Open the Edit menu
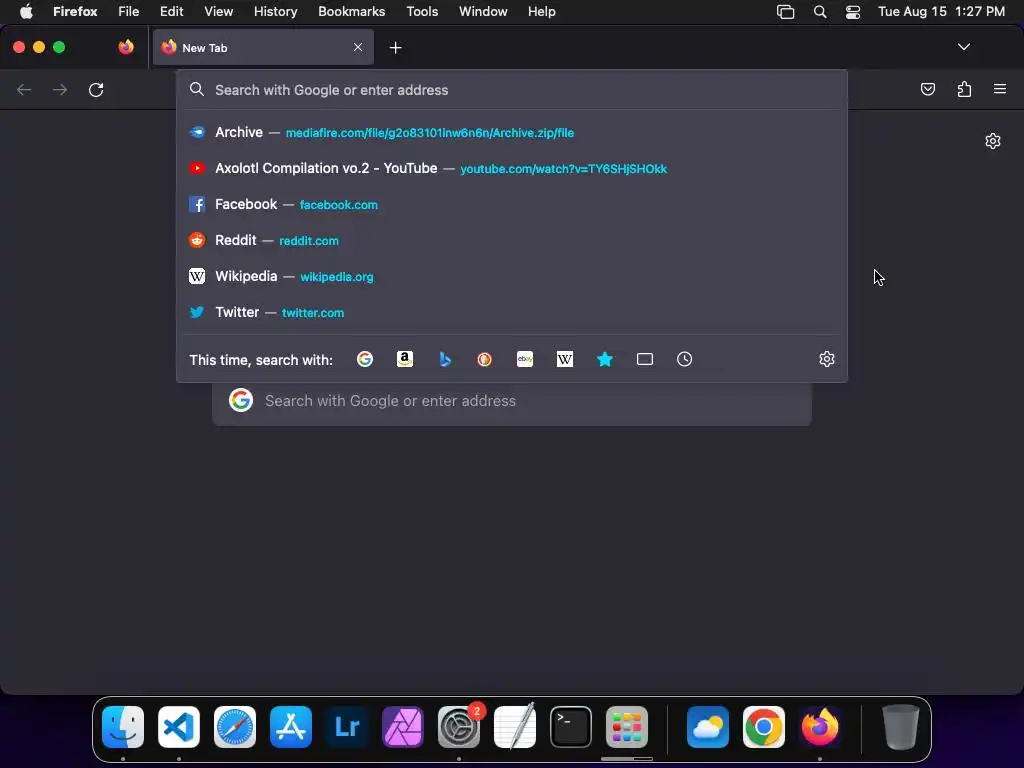The image size is (1024, 768). pyautogui.click(x=171, y=12)
